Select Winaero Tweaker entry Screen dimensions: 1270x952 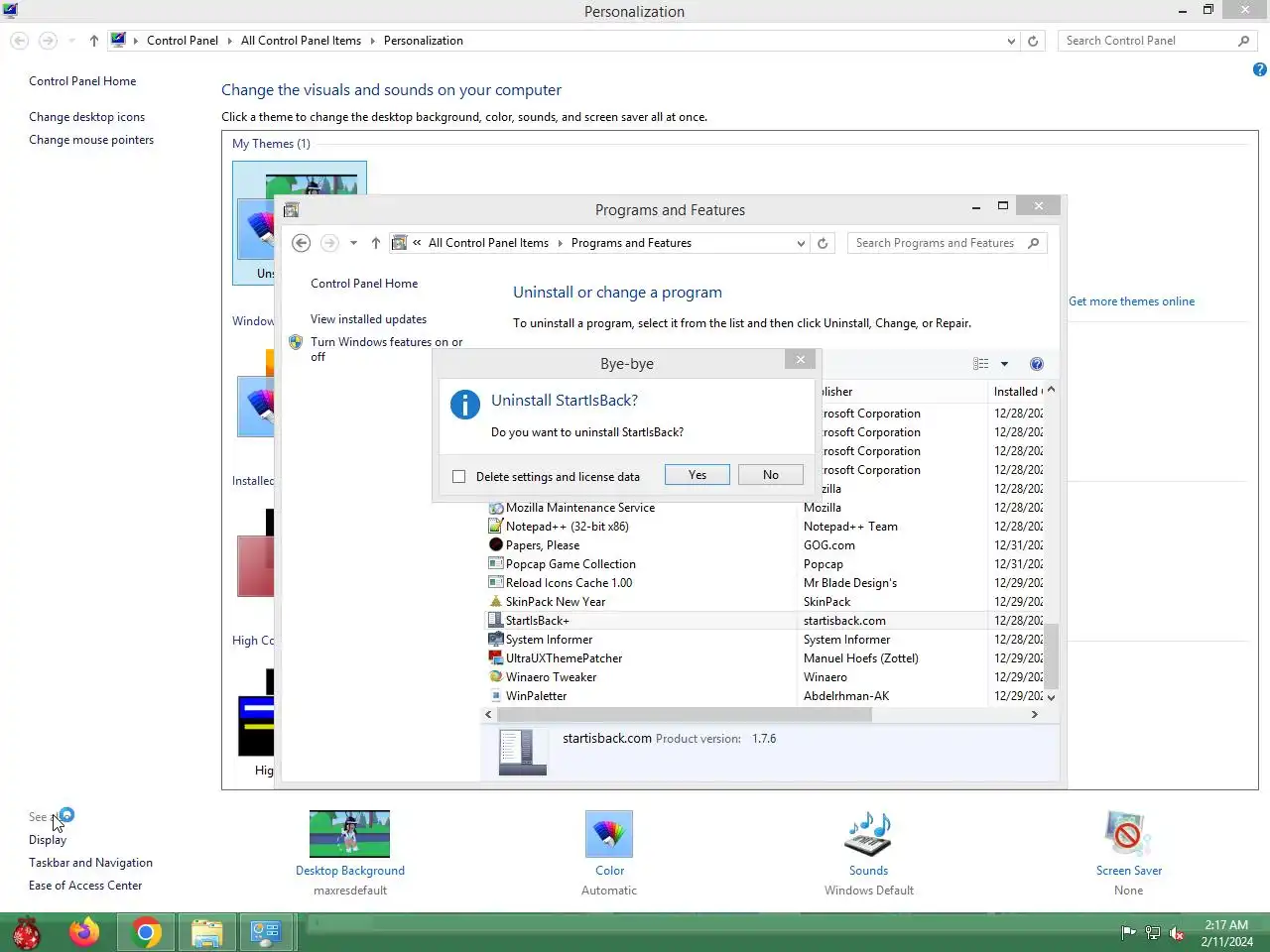(x=551, y=677)
